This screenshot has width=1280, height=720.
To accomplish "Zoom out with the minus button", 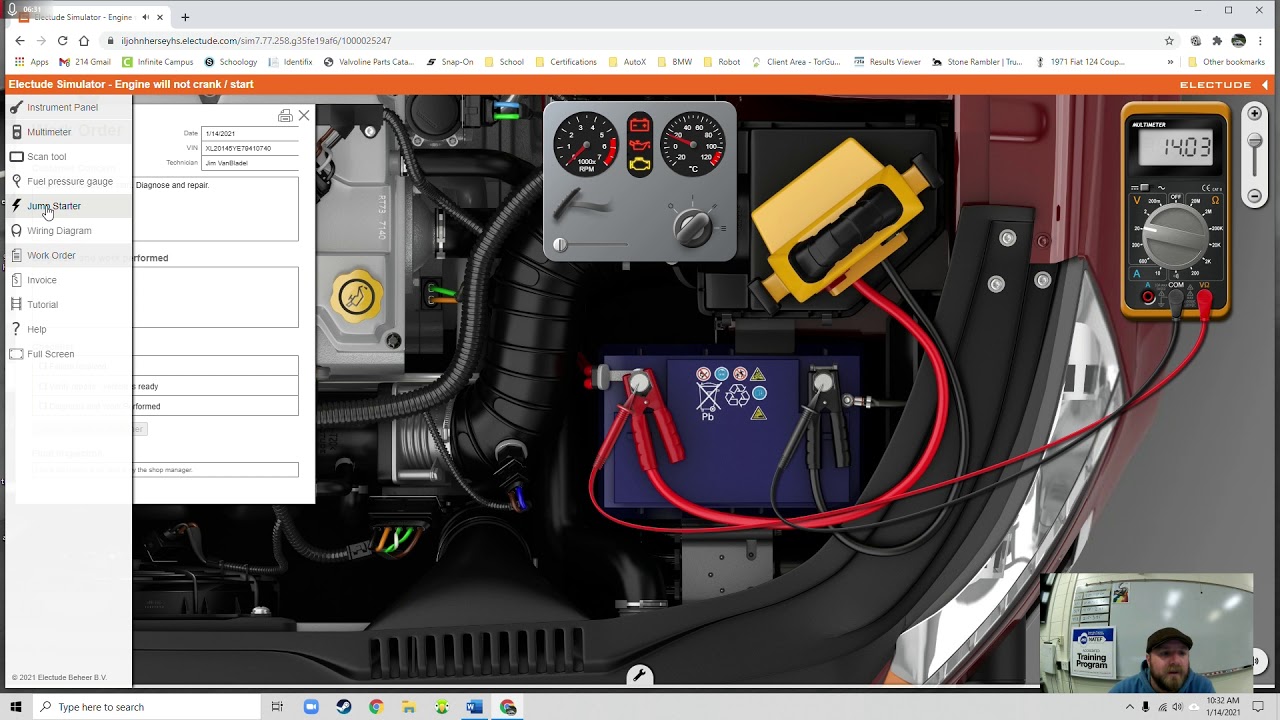I will click(1254, 196).
